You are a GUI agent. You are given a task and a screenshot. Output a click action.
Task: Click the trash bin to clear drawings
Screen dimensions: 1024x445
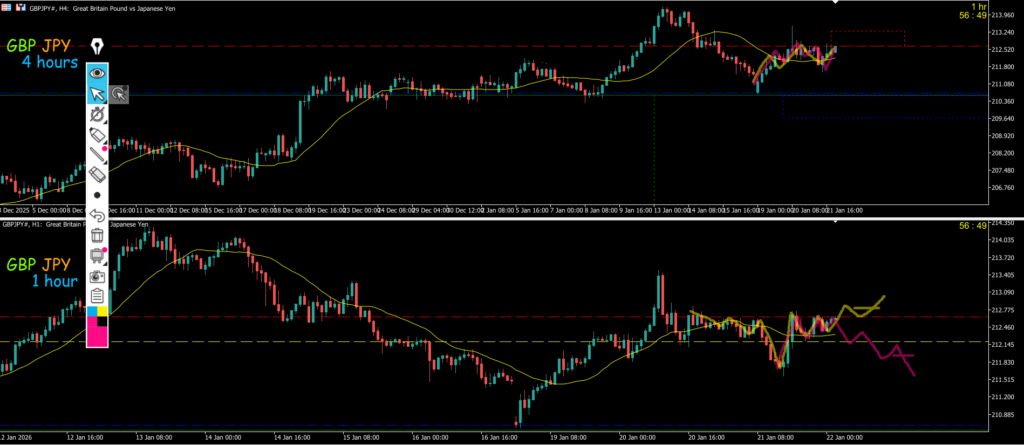(x=97, y=235)
